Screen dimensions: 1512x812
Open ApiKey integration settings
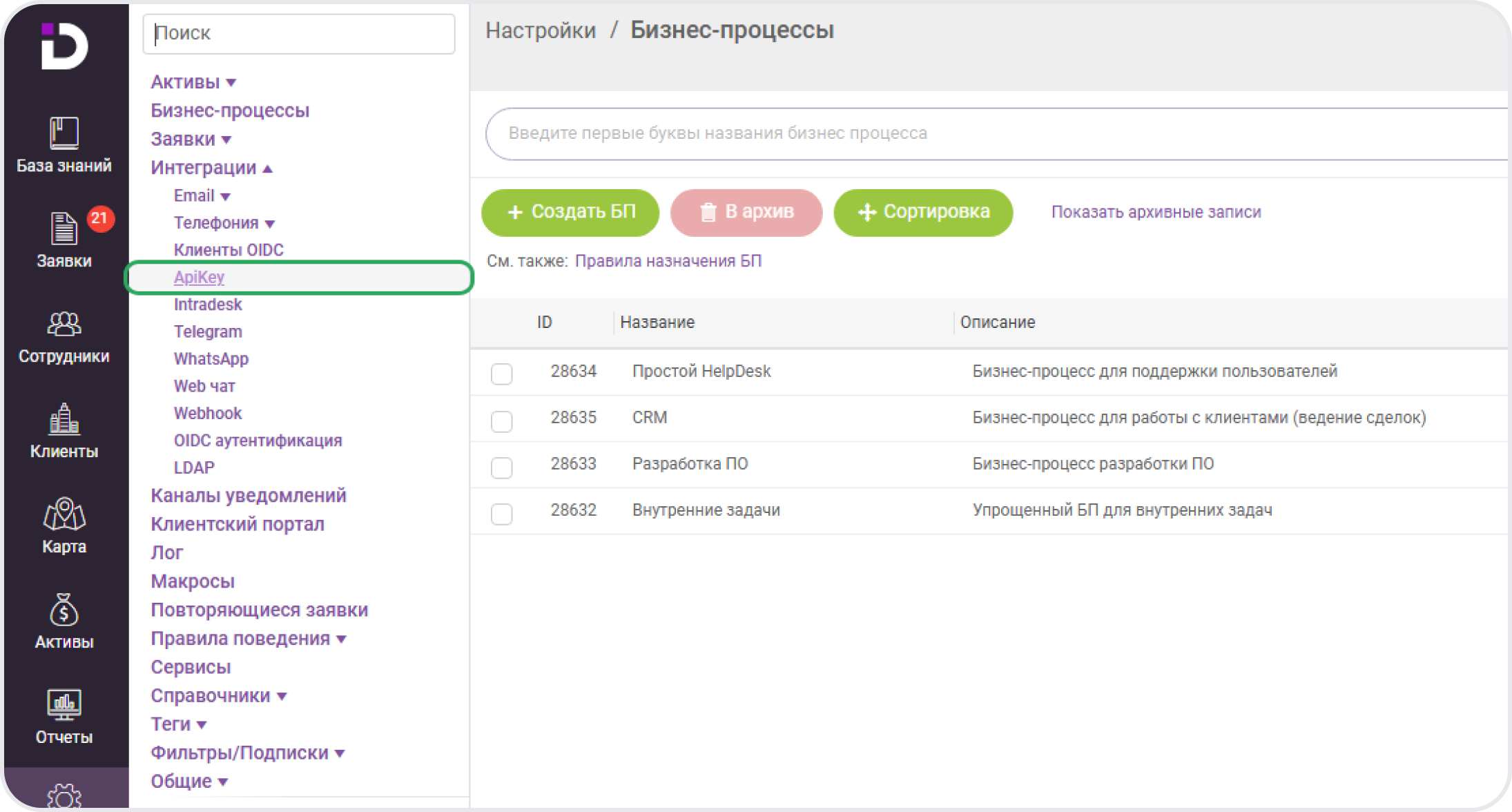click(199, 277)
